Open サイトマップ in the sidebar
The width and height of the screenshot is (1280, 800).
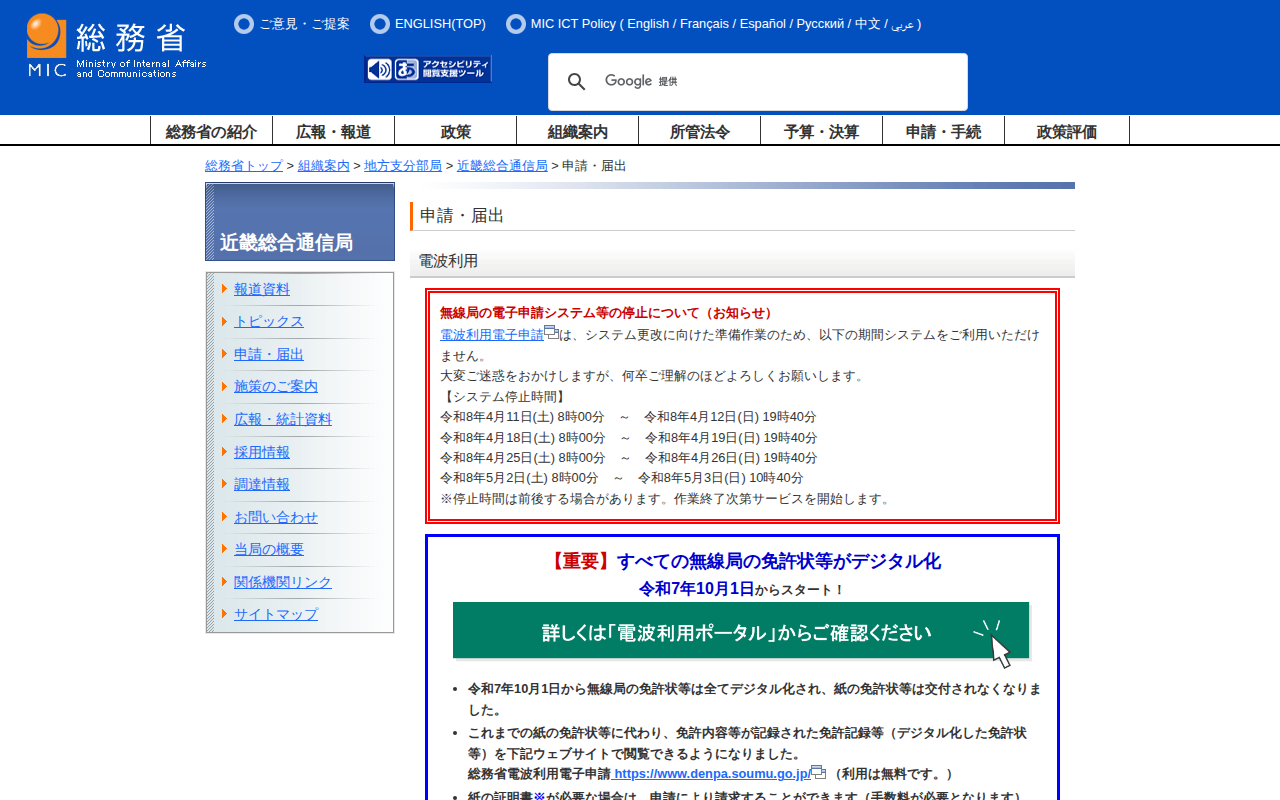[275, 614]
